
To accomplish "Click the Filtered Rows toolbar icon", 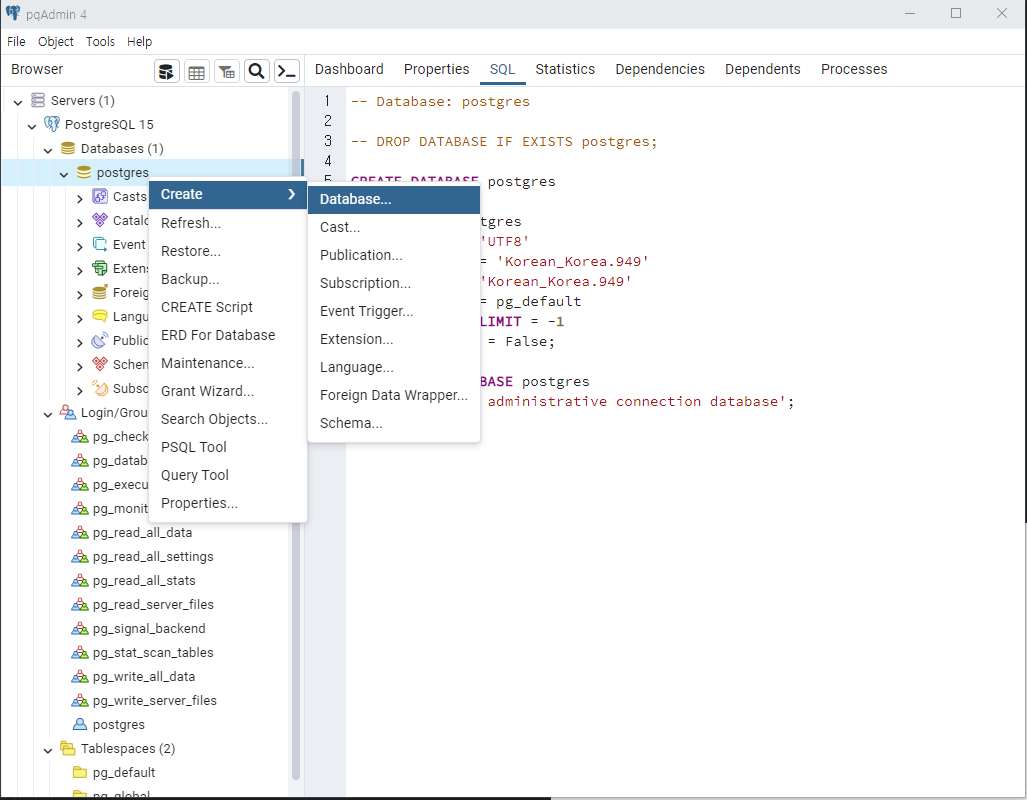I will 227,71.
